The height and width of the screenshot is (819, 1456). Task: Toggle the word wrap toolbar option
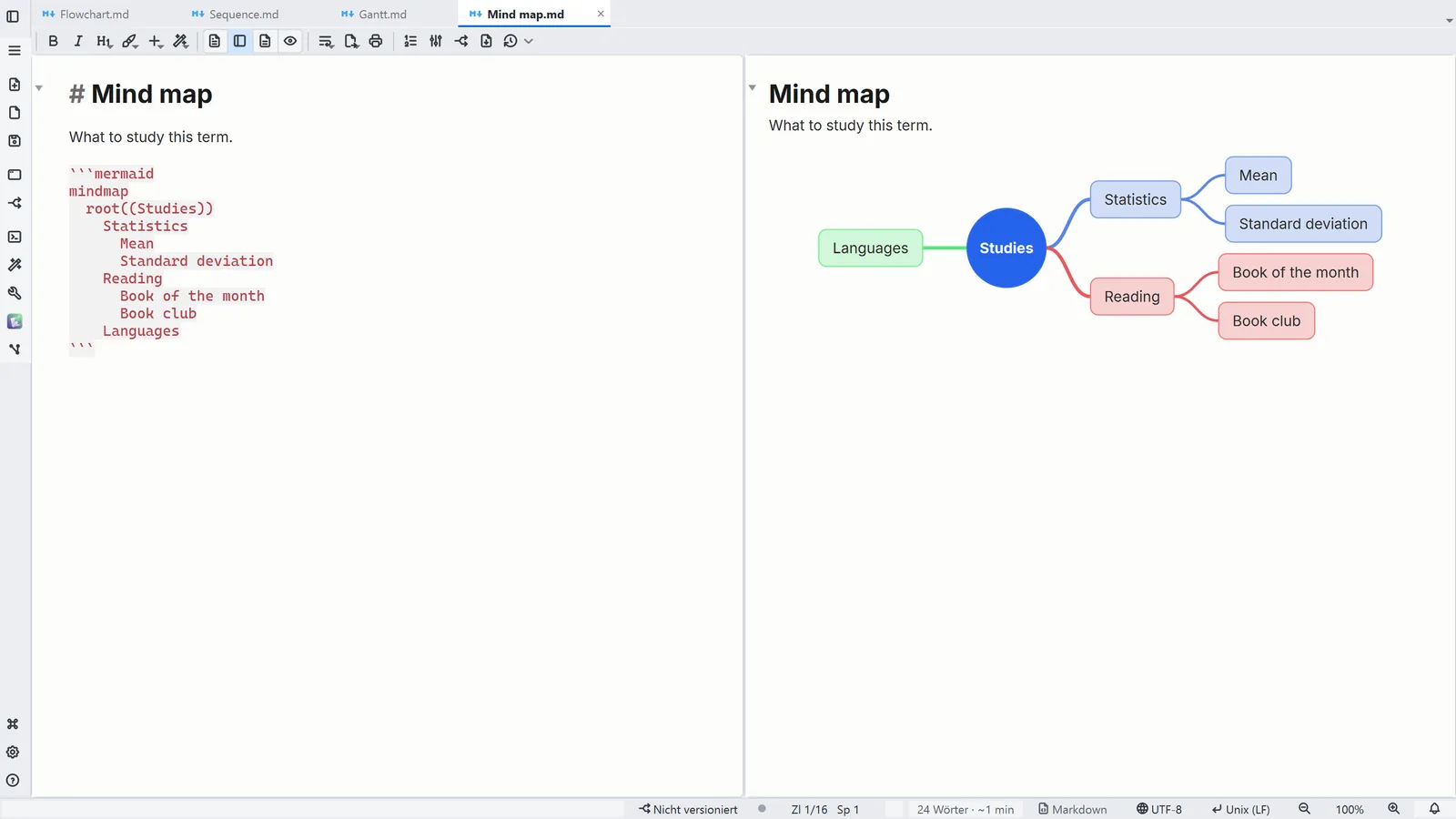pos(326,41)
